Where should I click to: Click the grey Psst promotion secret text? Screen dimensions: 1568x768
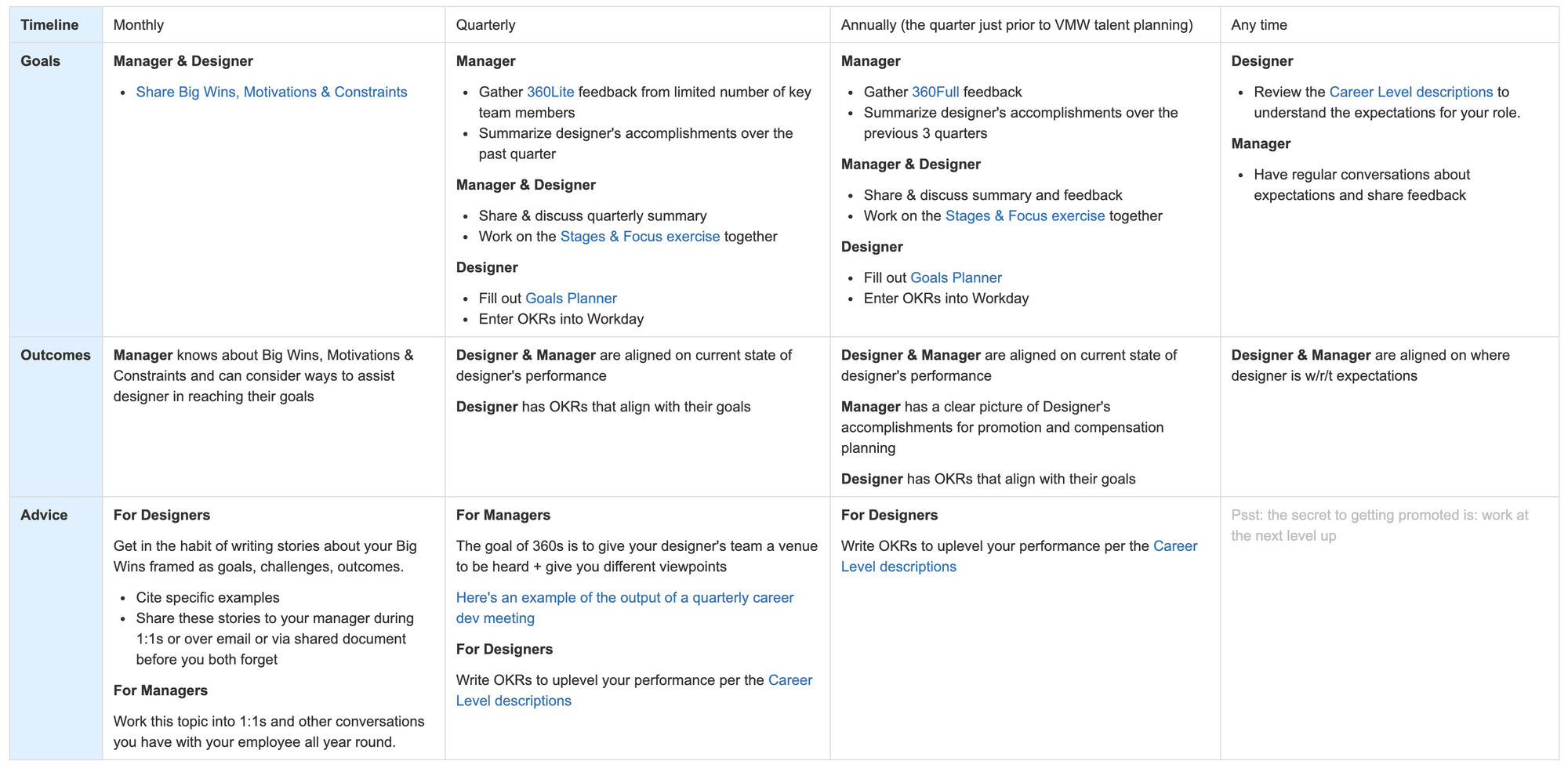tap(1380, 526)
